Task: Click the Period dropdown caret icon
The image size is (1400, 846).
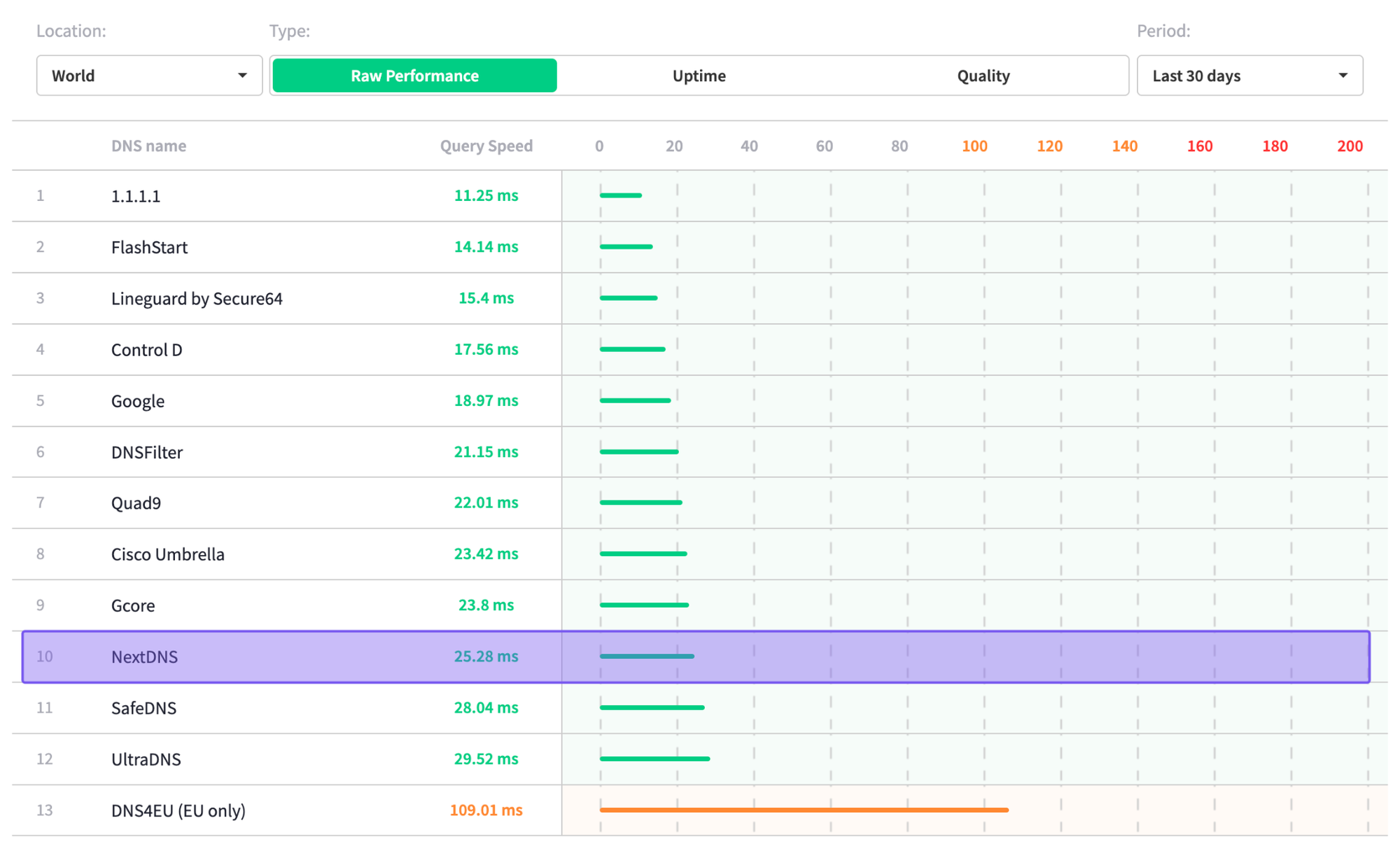Action: click(x=1343, y=76)
